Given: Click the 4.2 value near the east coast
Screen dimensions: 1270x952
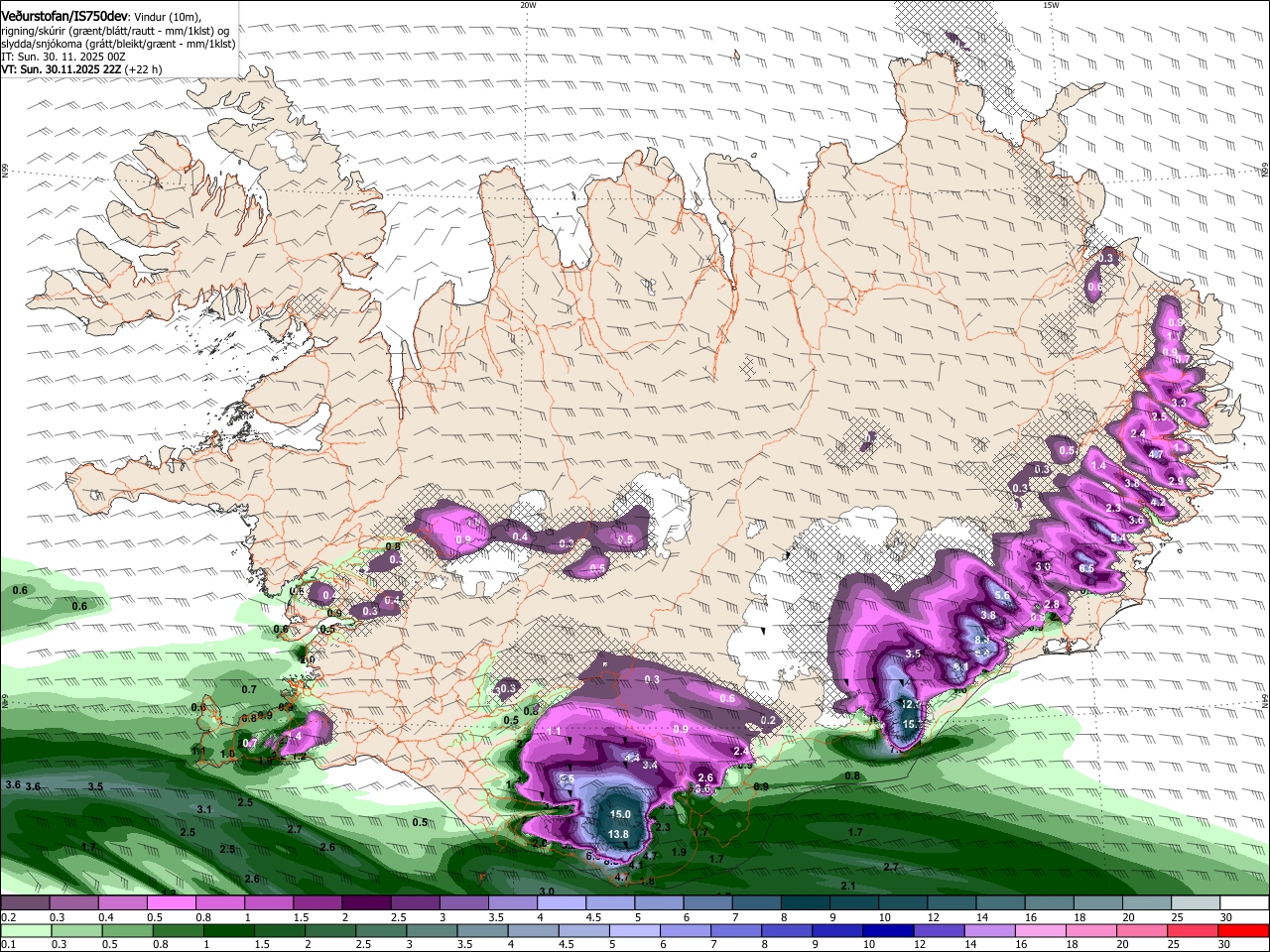Looking at the screenshot, I should click(x=1157, y=503).
